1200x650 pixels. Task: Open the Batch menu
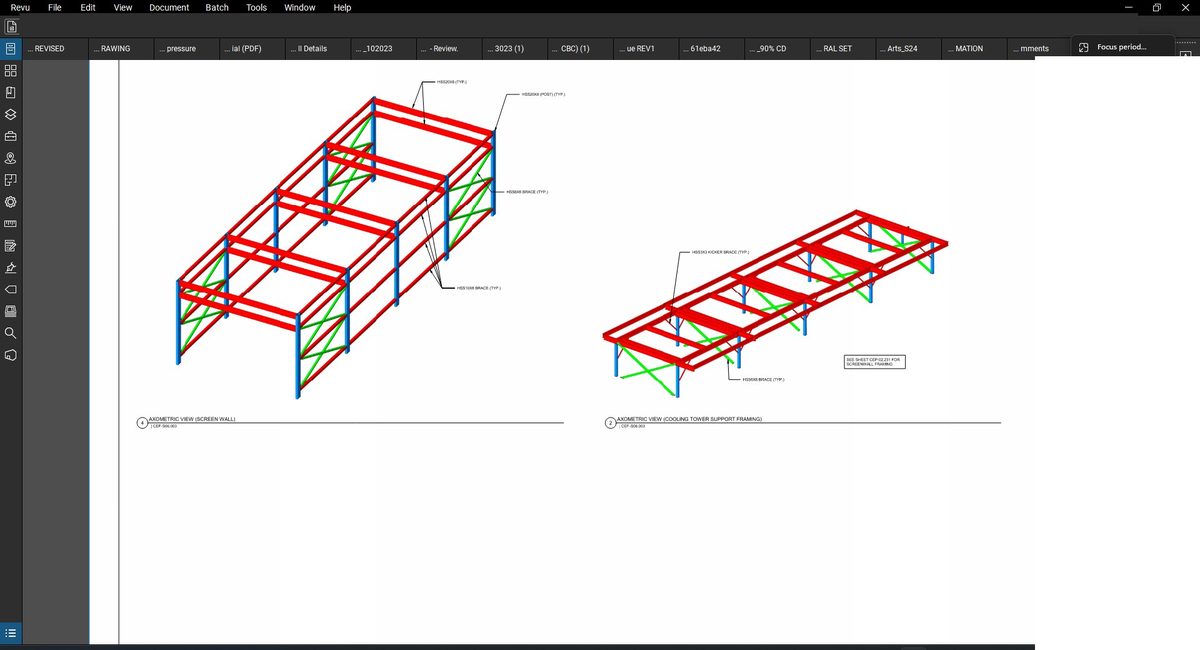point(216,7)
